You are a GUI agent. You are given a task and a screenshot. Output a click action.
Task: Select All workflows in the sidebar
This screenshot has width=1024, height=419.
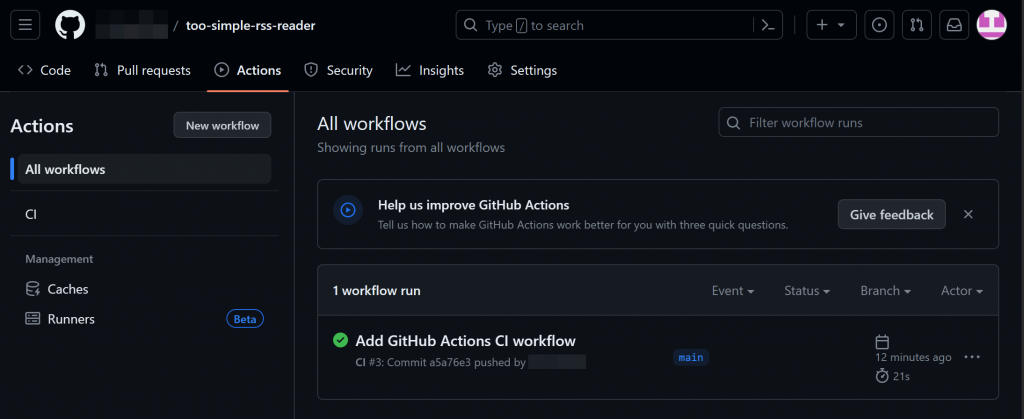[x=144, y=169]
